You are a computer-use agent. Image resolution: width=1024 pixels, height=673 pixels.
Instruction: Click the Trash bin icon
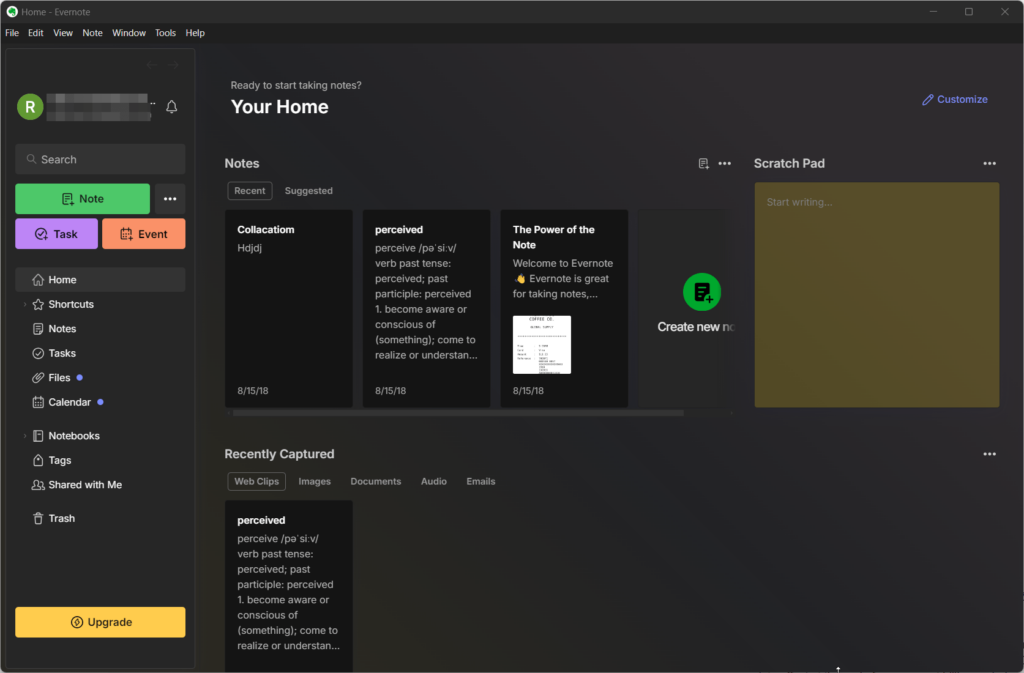pos(38,518)
